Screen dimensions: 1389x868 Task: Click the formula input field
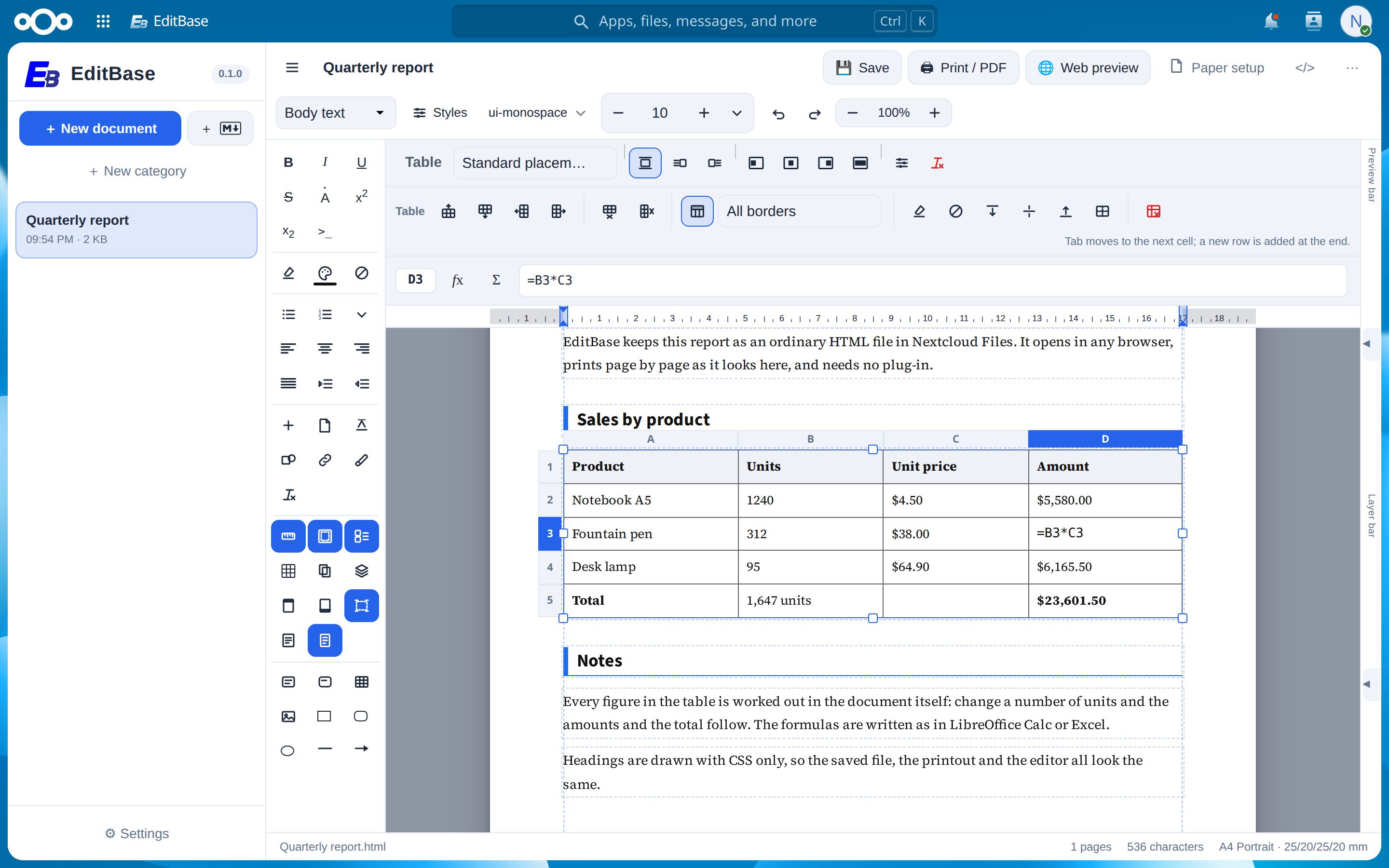pyautogui.click(x=933, y=280)
